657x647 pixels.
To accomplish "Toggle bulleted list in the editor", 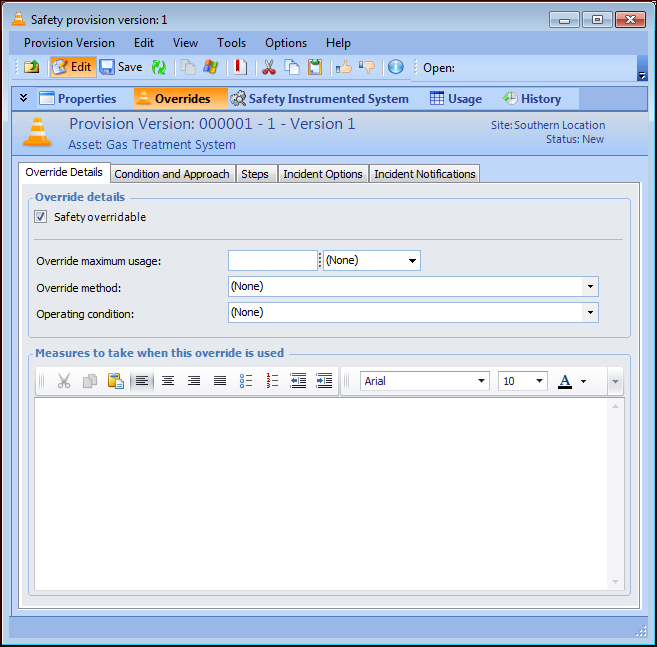I will pos(246,381).
